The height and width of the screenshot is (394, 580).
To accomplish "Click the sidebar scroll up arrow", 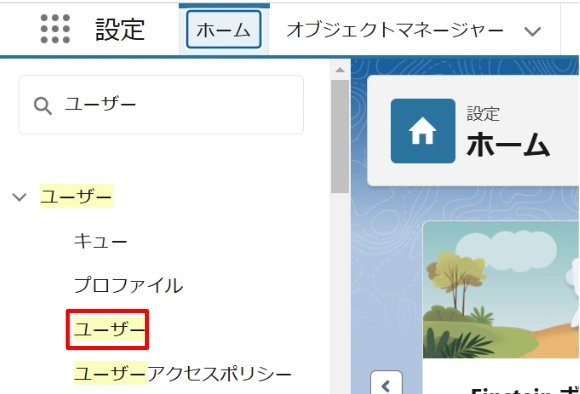I will [340, 70].
